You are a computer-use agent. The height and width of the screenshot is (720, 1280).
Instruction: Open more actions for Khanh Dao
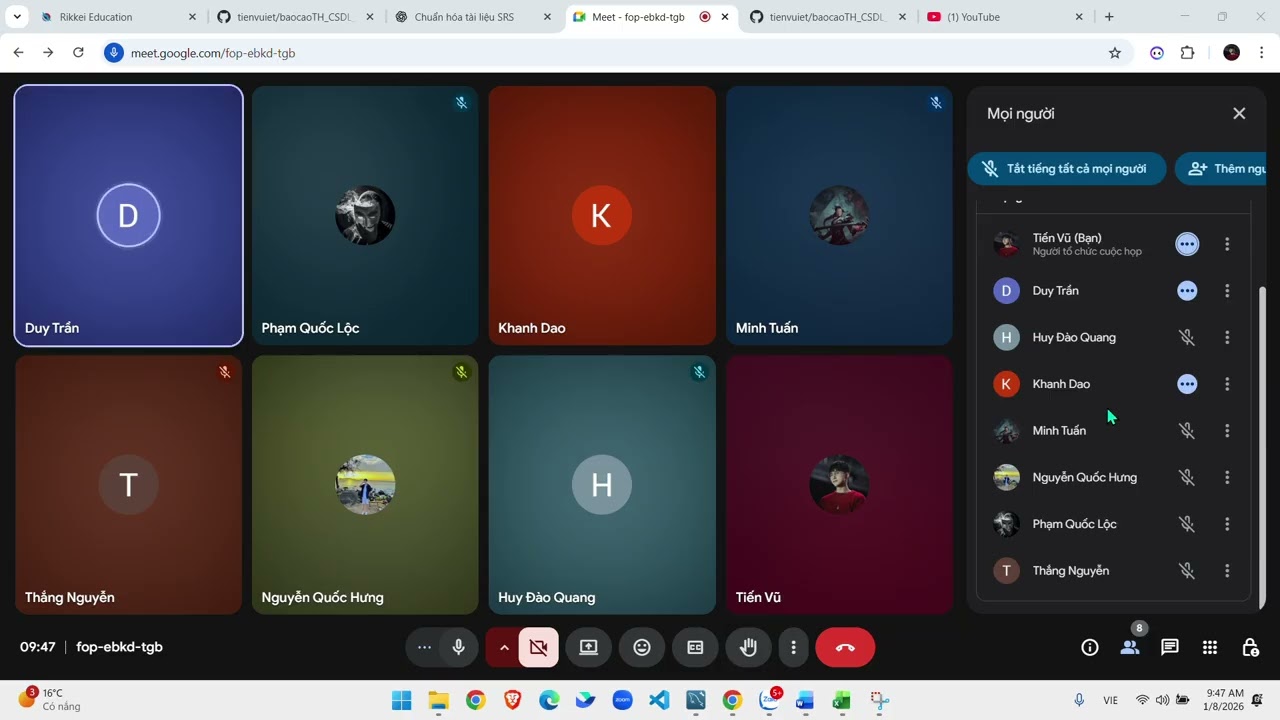(x=1227, y=384)
